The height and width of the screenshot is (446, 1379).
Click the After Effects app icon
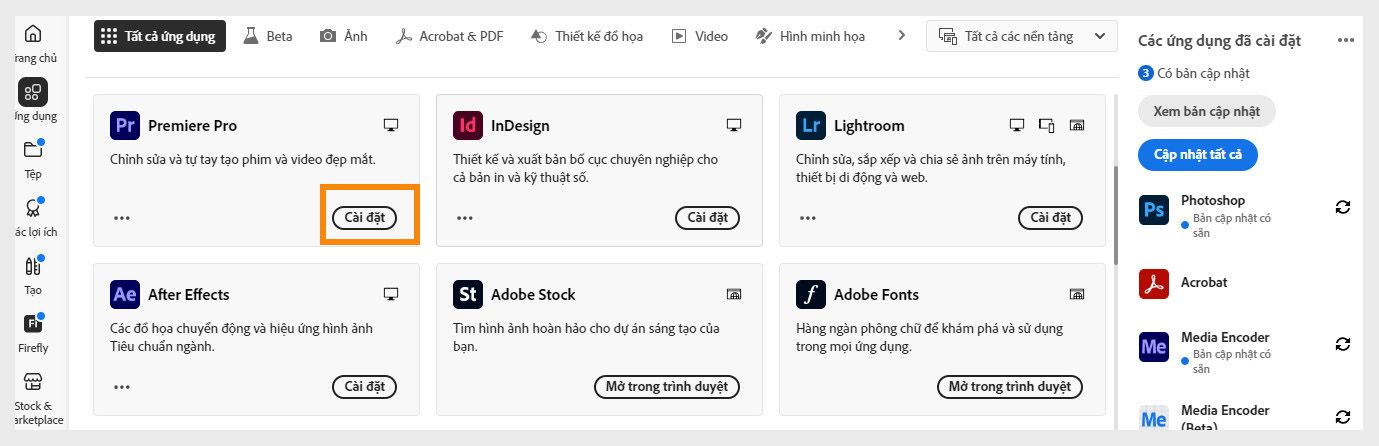(125, 295)
